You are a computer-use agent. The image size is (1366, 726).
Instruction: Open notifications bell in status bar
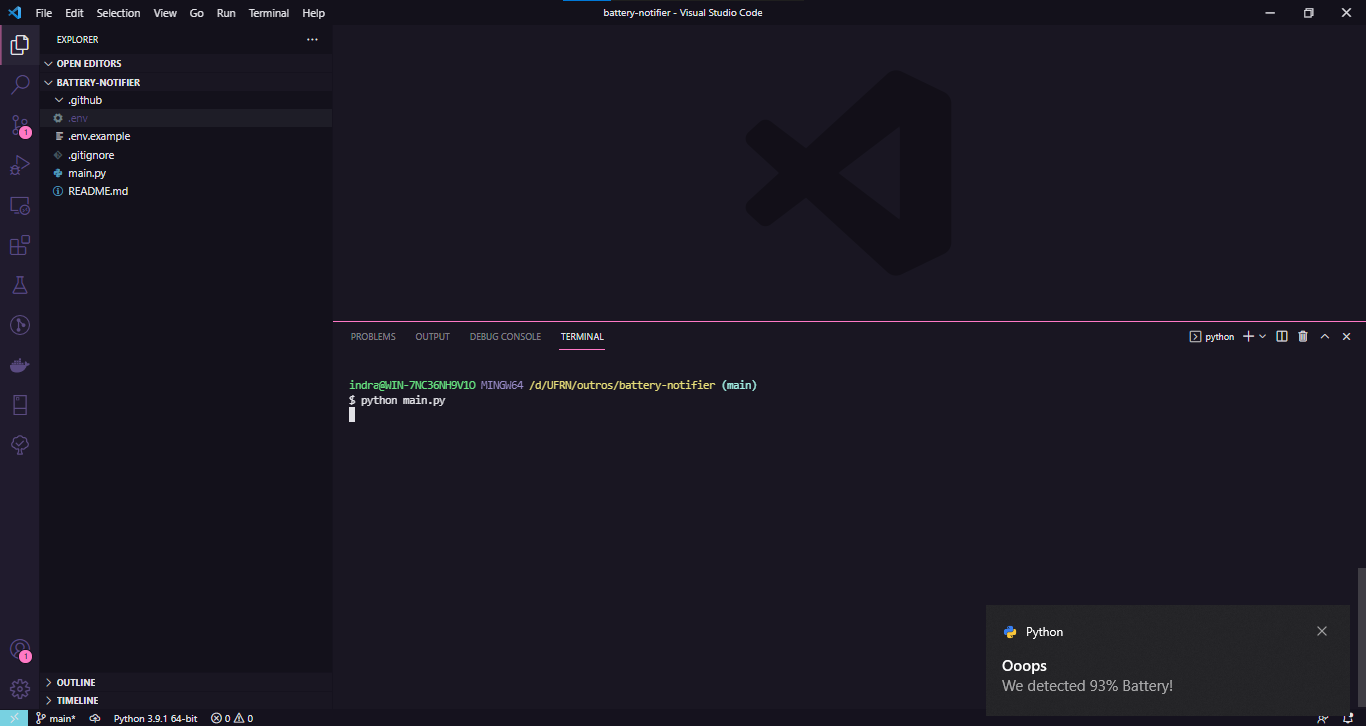[1348, 718]
